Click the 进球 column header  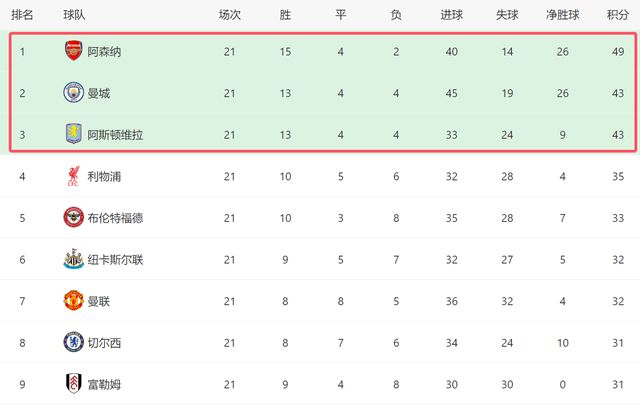451,15
